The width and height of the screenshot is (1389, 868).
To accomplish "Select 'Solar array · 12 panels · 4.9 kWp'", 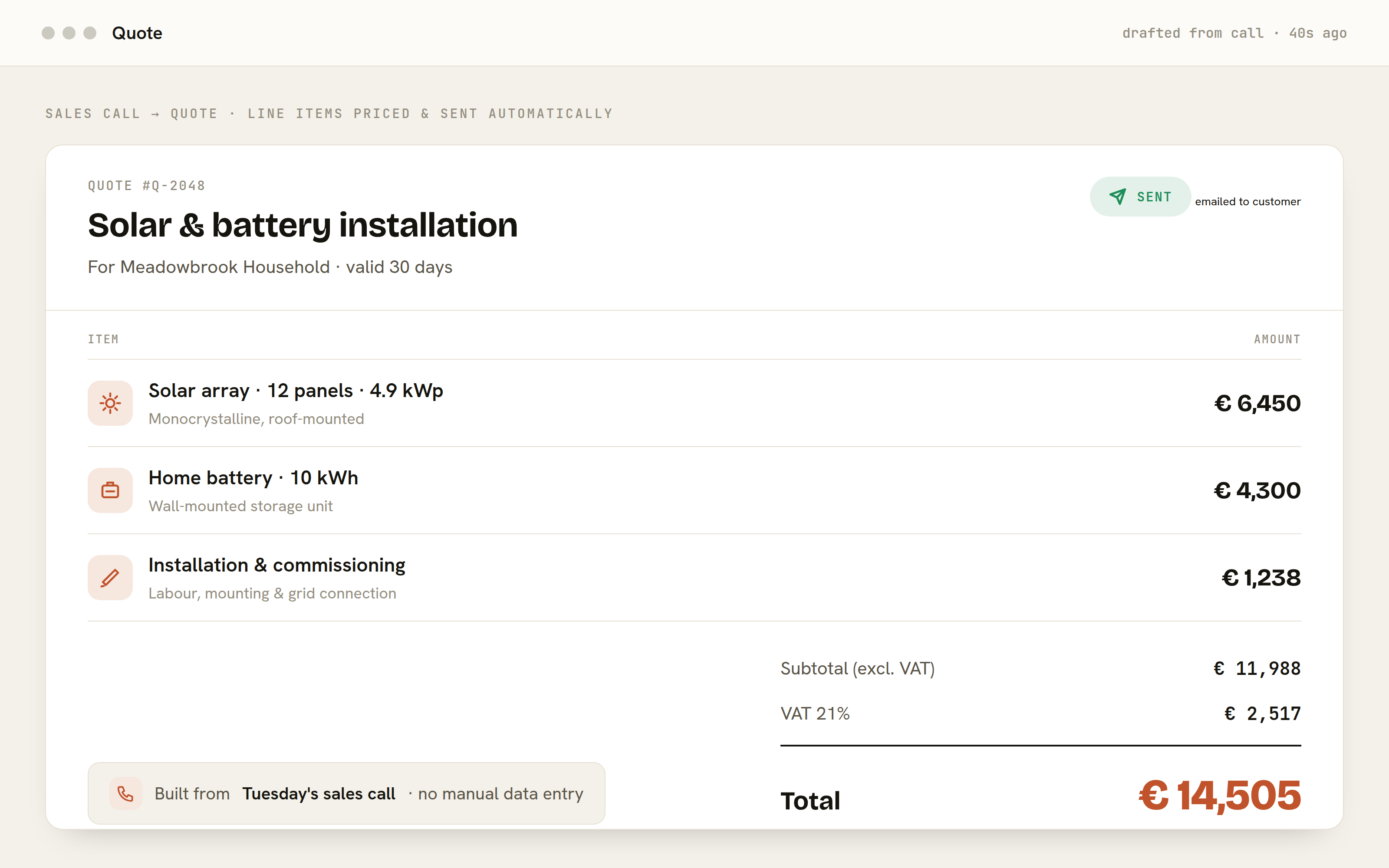I will point(296,390).
